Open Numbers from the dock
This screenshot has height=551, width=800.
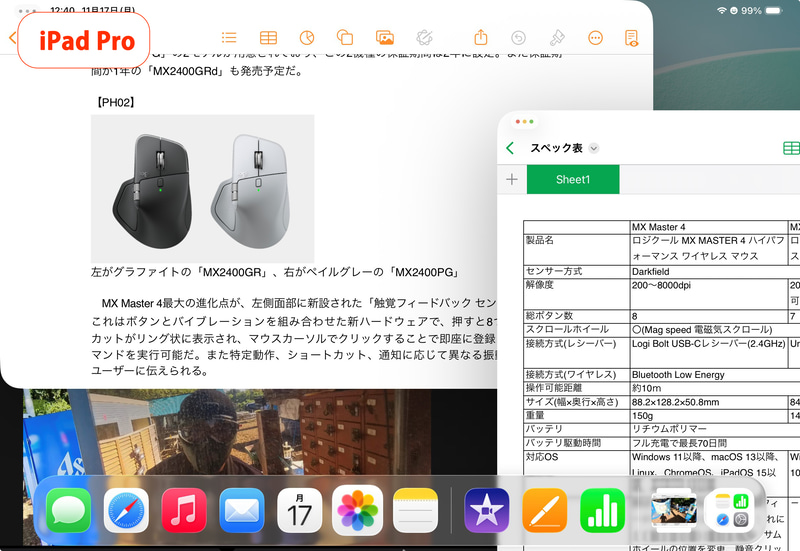603,510
